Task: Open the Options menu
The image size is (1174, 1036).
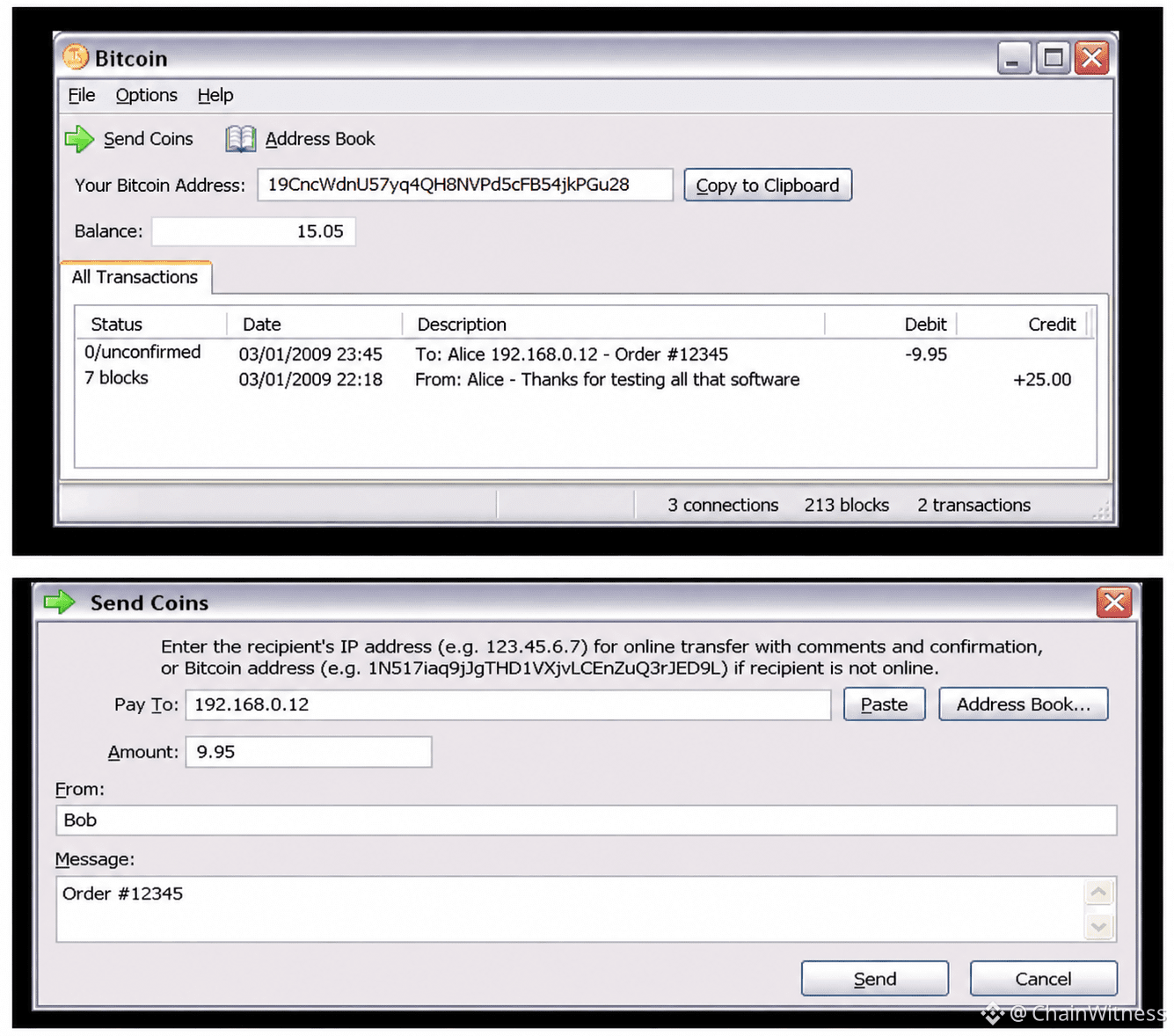Action: [x=146, y=95]
